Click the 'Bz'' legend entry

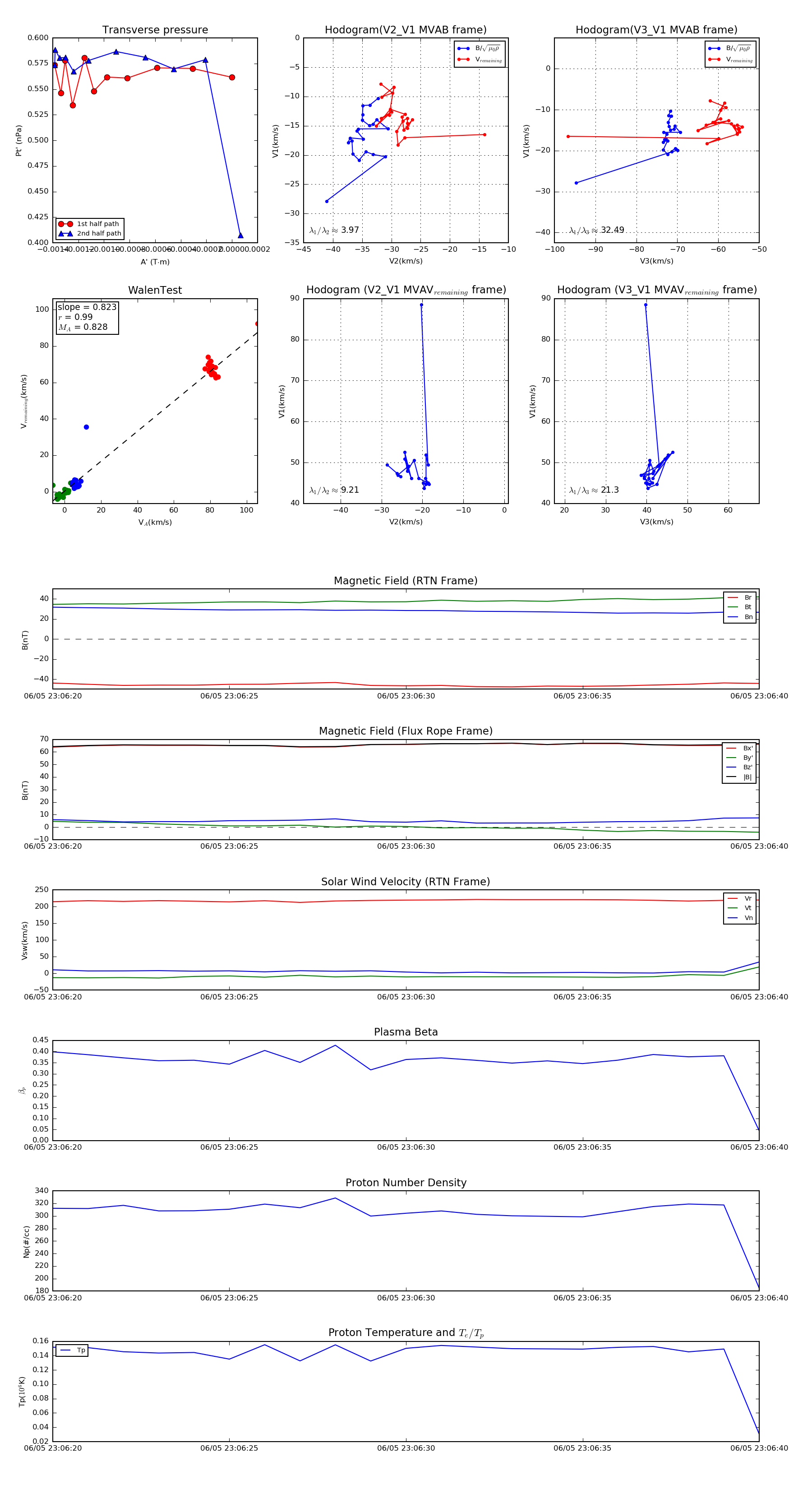740,767
